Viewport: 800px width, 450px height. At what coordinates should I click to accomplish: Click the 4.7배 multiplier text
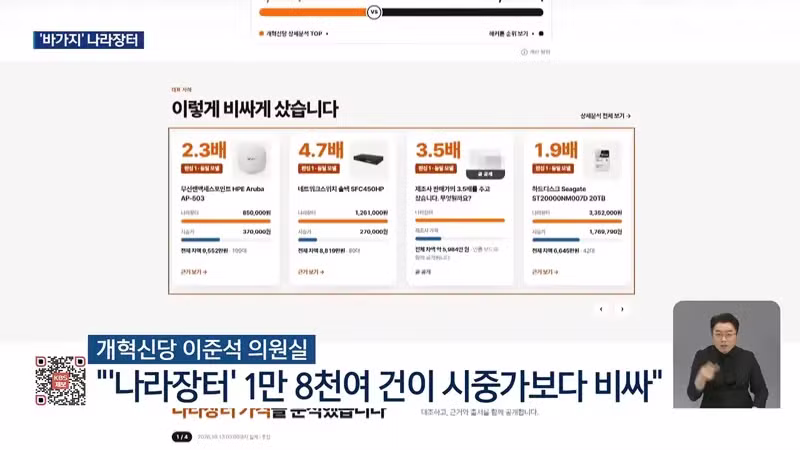321,151
